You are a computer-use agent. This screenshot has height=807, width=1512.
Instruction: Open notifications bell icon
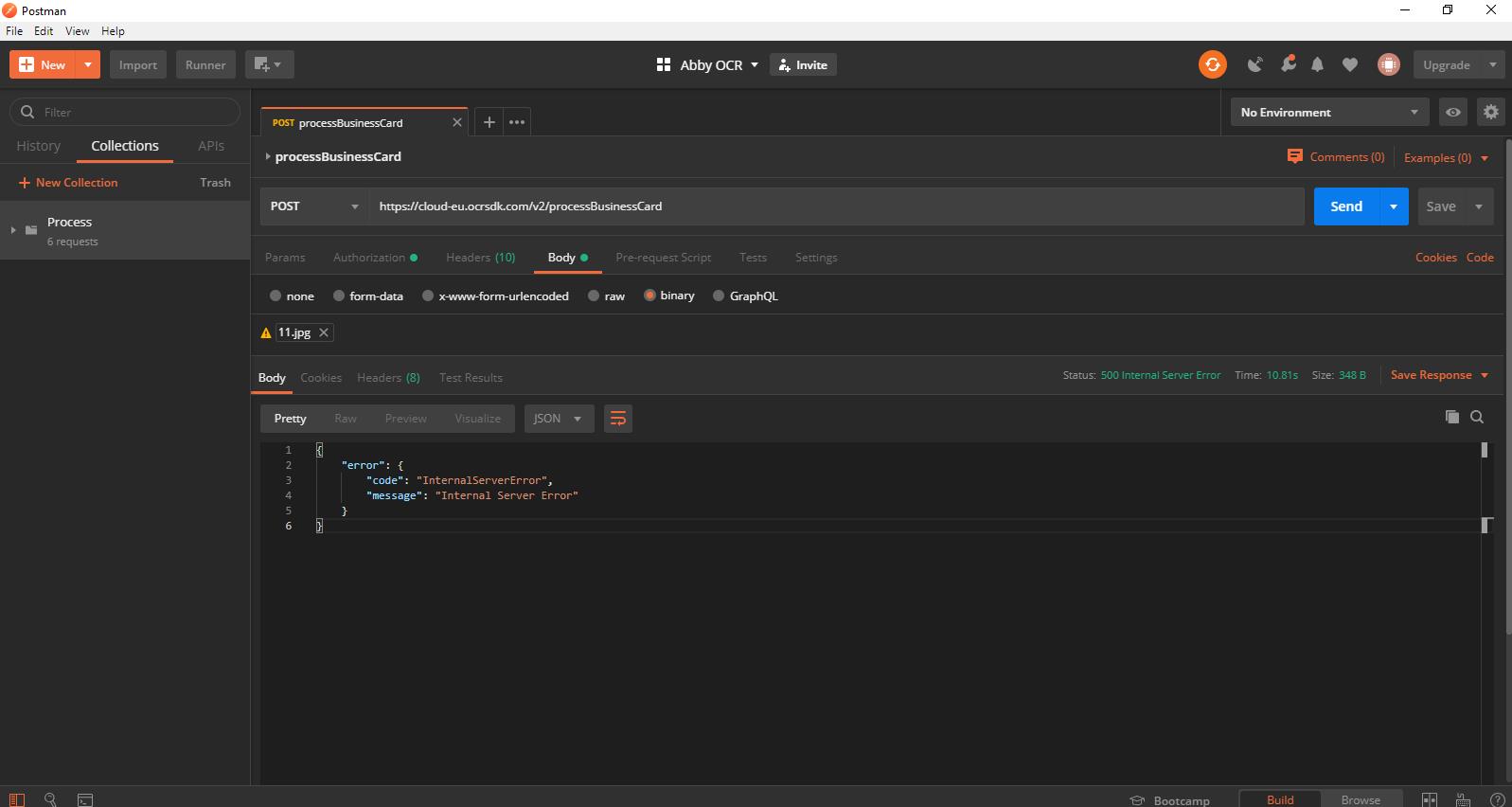(1318, 64)
